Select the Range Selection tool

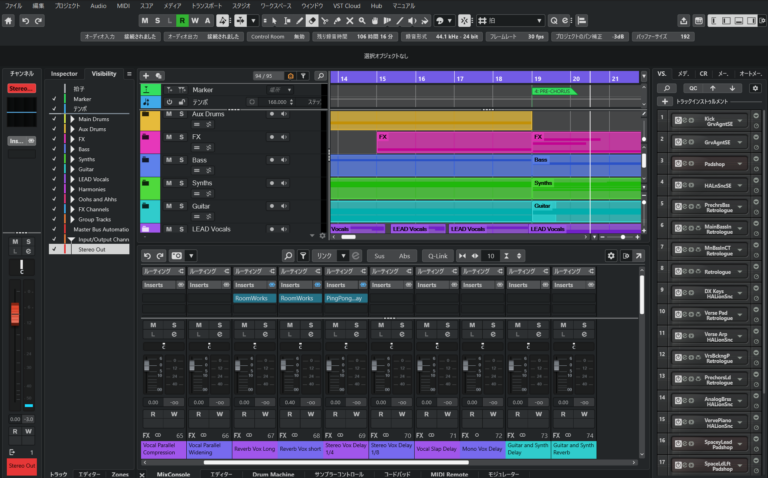(287, 21)
